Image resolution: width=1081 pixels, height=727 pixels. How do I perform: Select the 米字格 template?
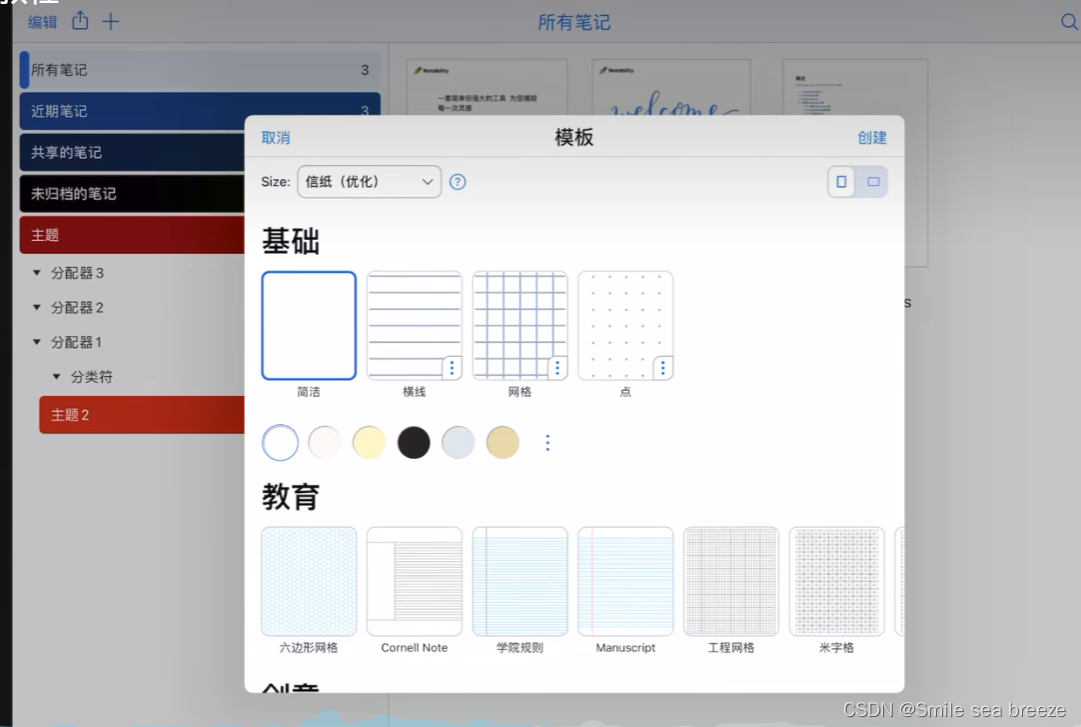(836, 582)
